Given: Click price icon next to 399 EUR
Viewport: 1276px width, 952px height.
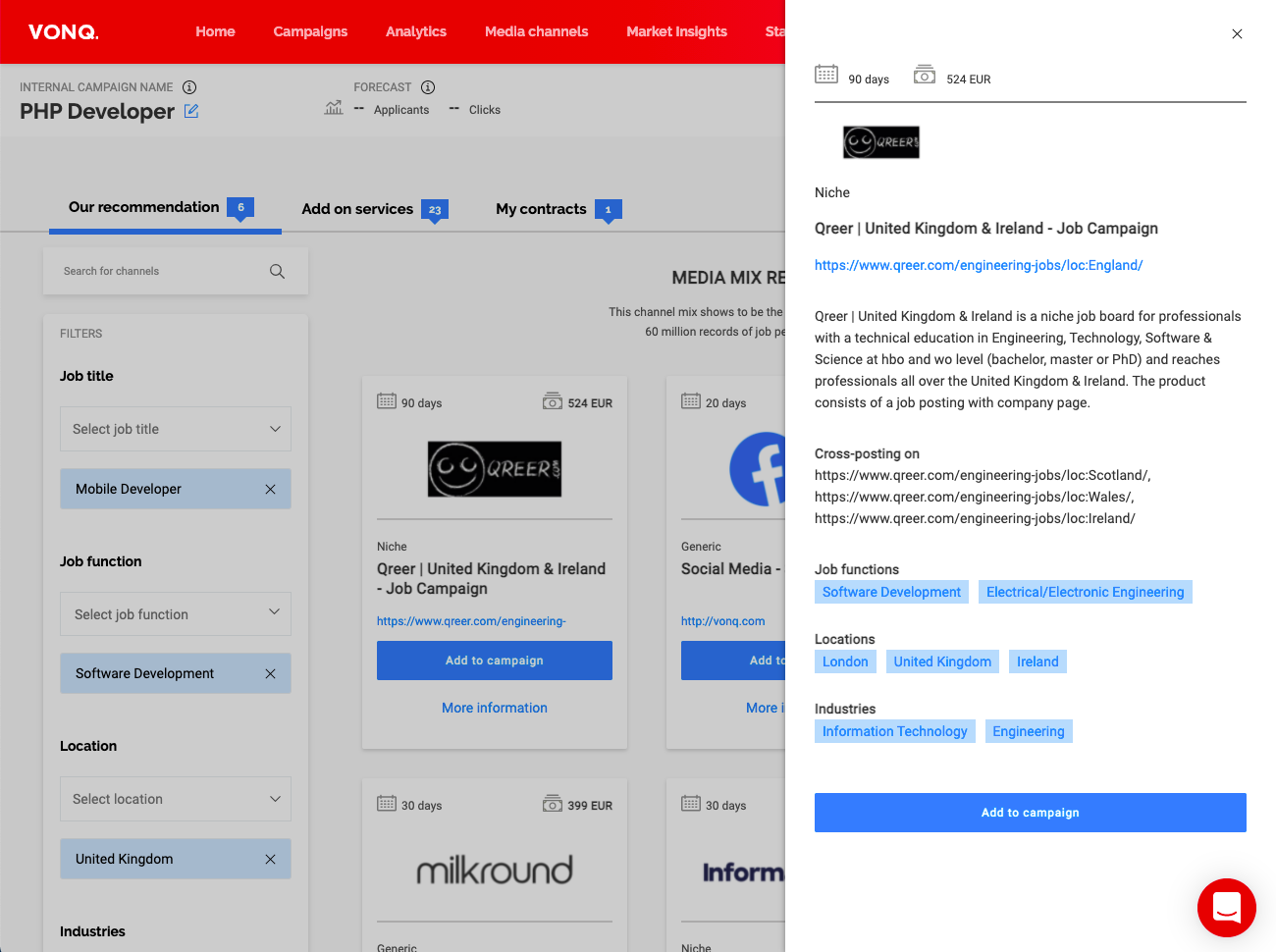Looking at the screenshot, I should tap(553, 804).
